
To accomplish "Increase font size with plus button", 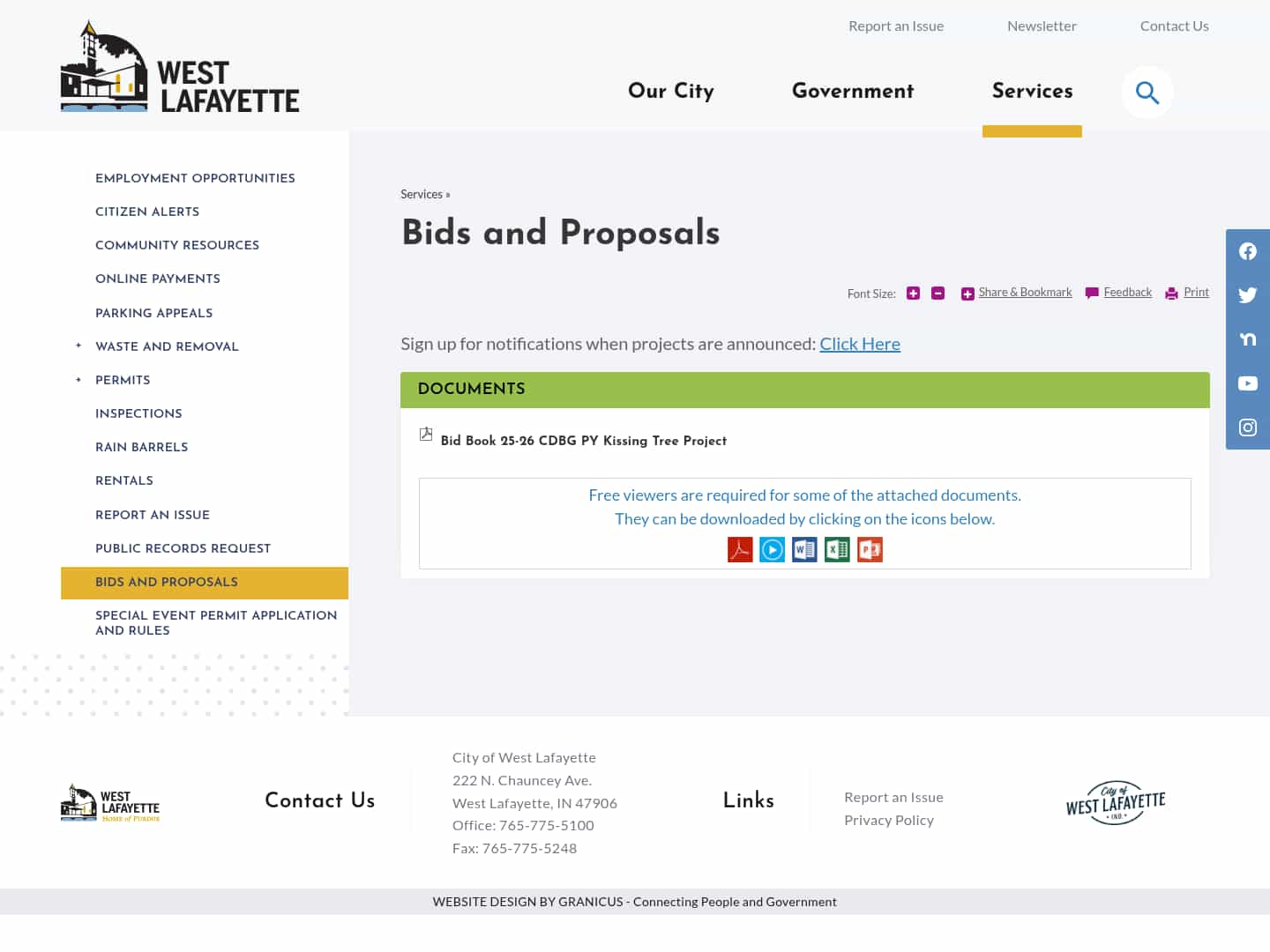I will [x=913, y=294].
